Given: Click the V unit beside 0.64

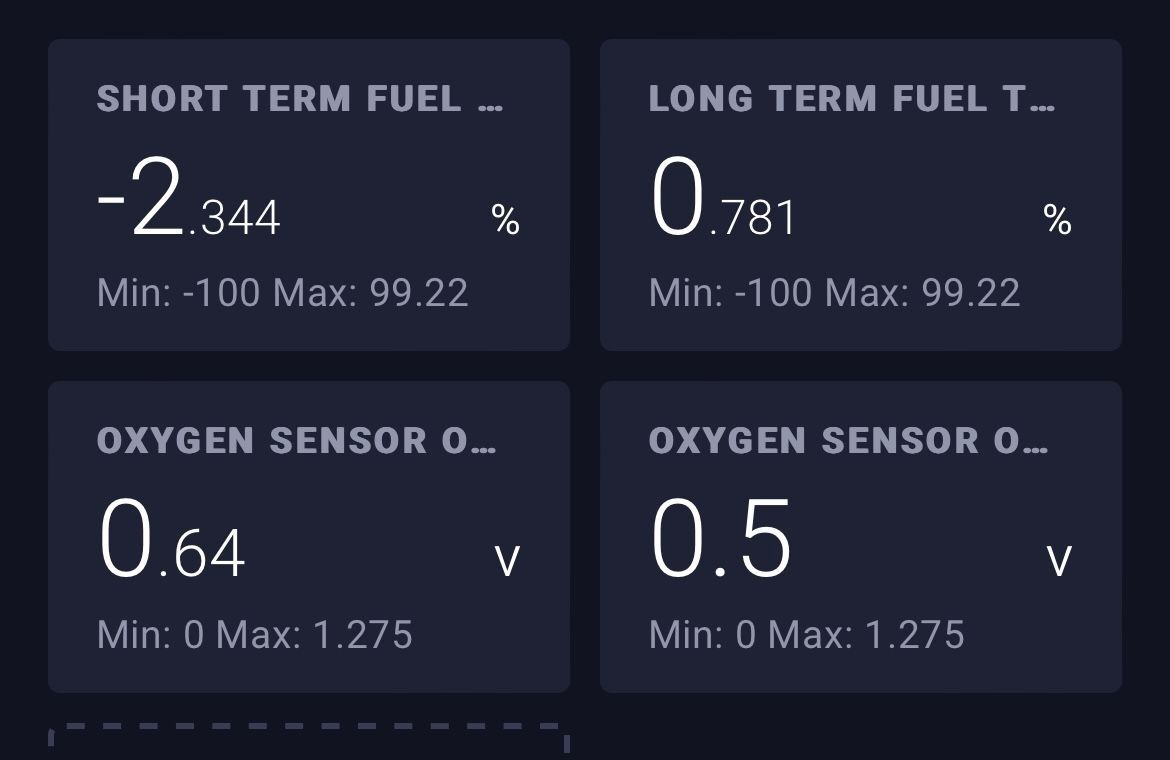Looking at the screenshot, I should click(508, 561).
